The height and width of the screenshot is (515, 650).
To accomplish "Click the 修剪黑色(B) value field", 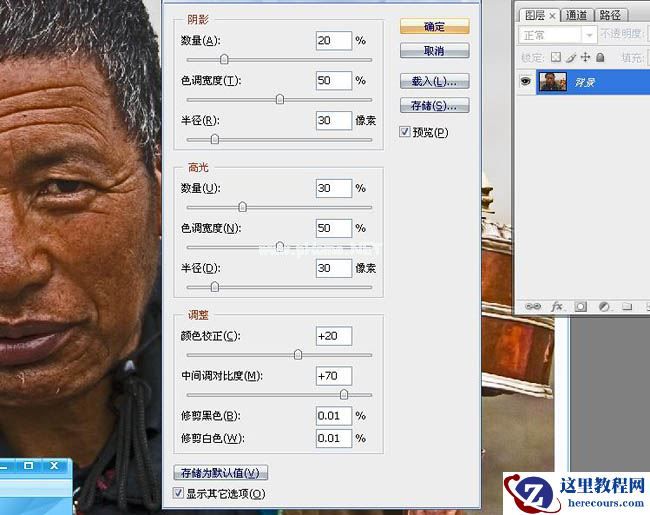I will [334, 416].
